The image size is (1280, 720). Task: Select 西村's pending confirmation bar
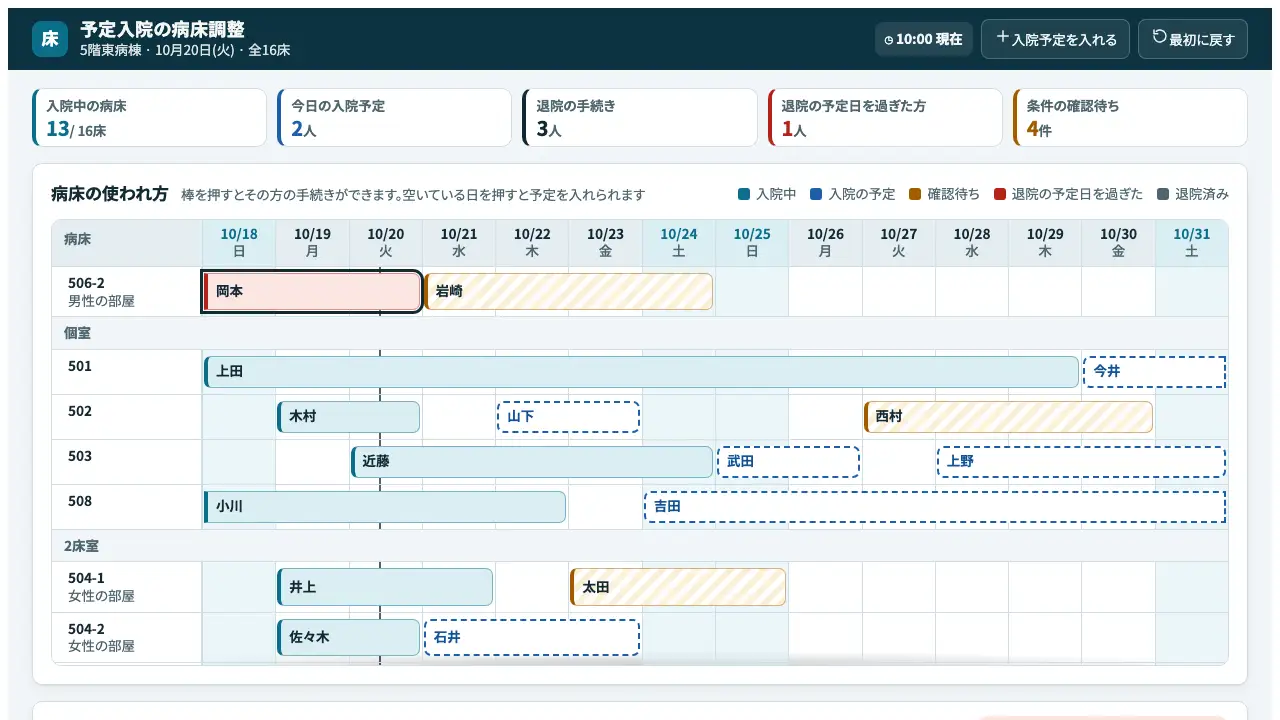[x=1008, y=417]
